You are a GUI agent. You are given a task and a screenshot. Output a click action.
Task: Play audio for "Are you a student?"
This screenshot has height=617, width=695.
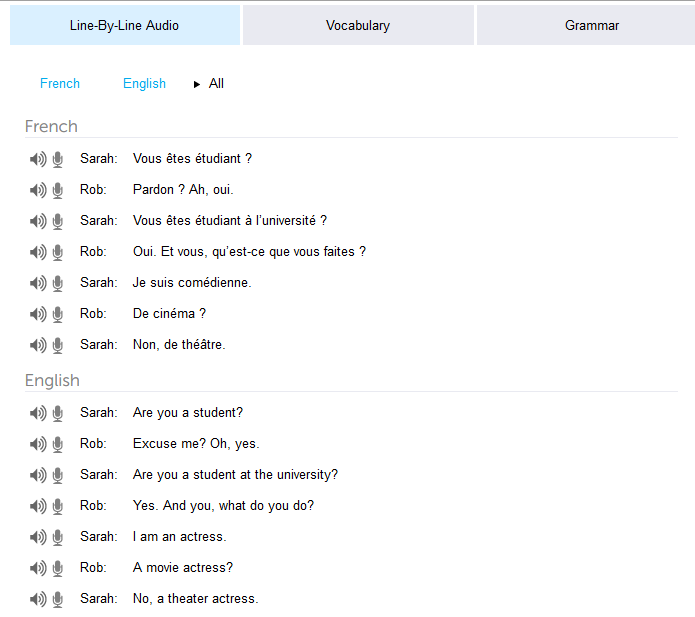[x=38, y=413]
